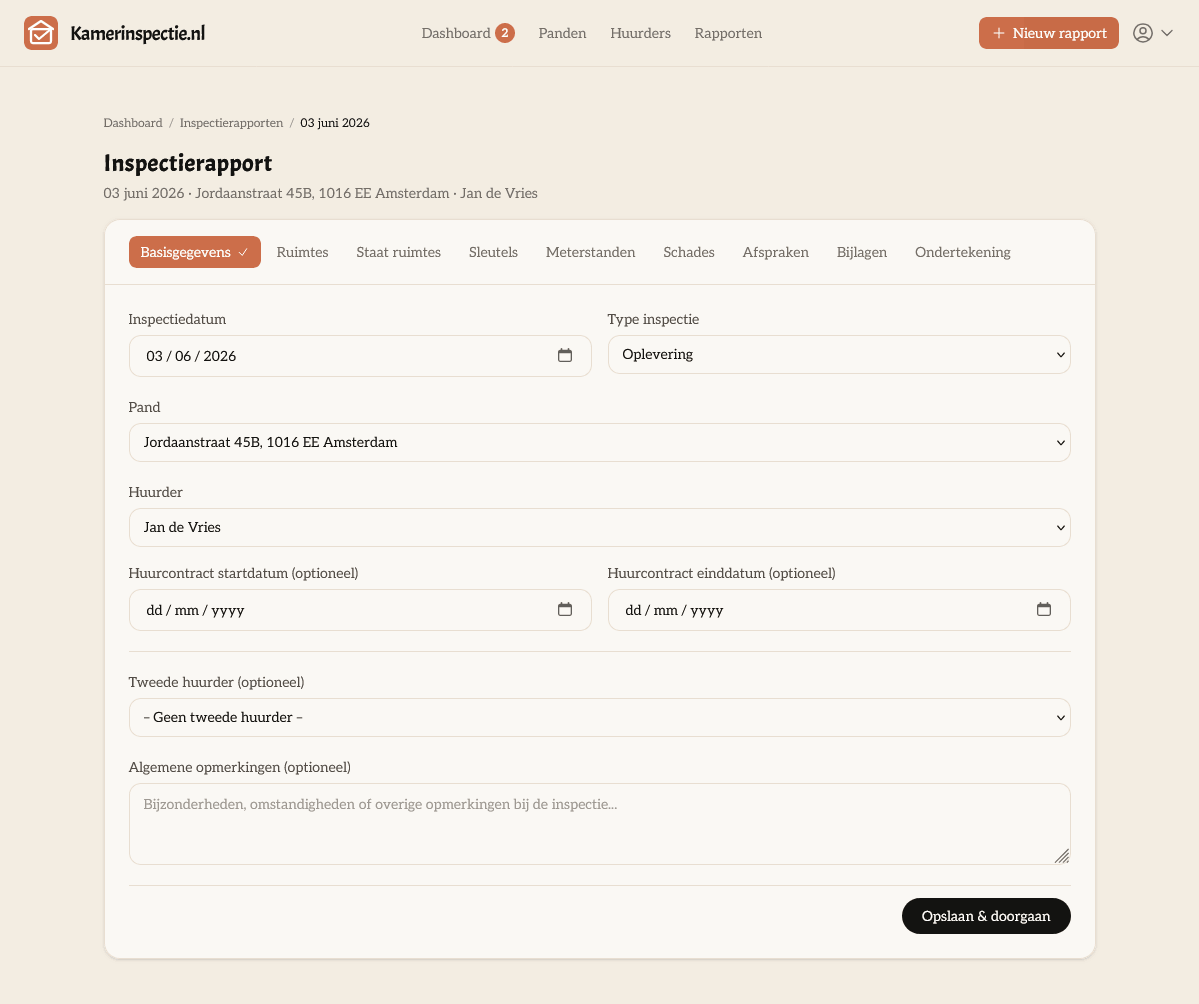Open calendar picker for Huurcontract startdatum

point(564,609)
